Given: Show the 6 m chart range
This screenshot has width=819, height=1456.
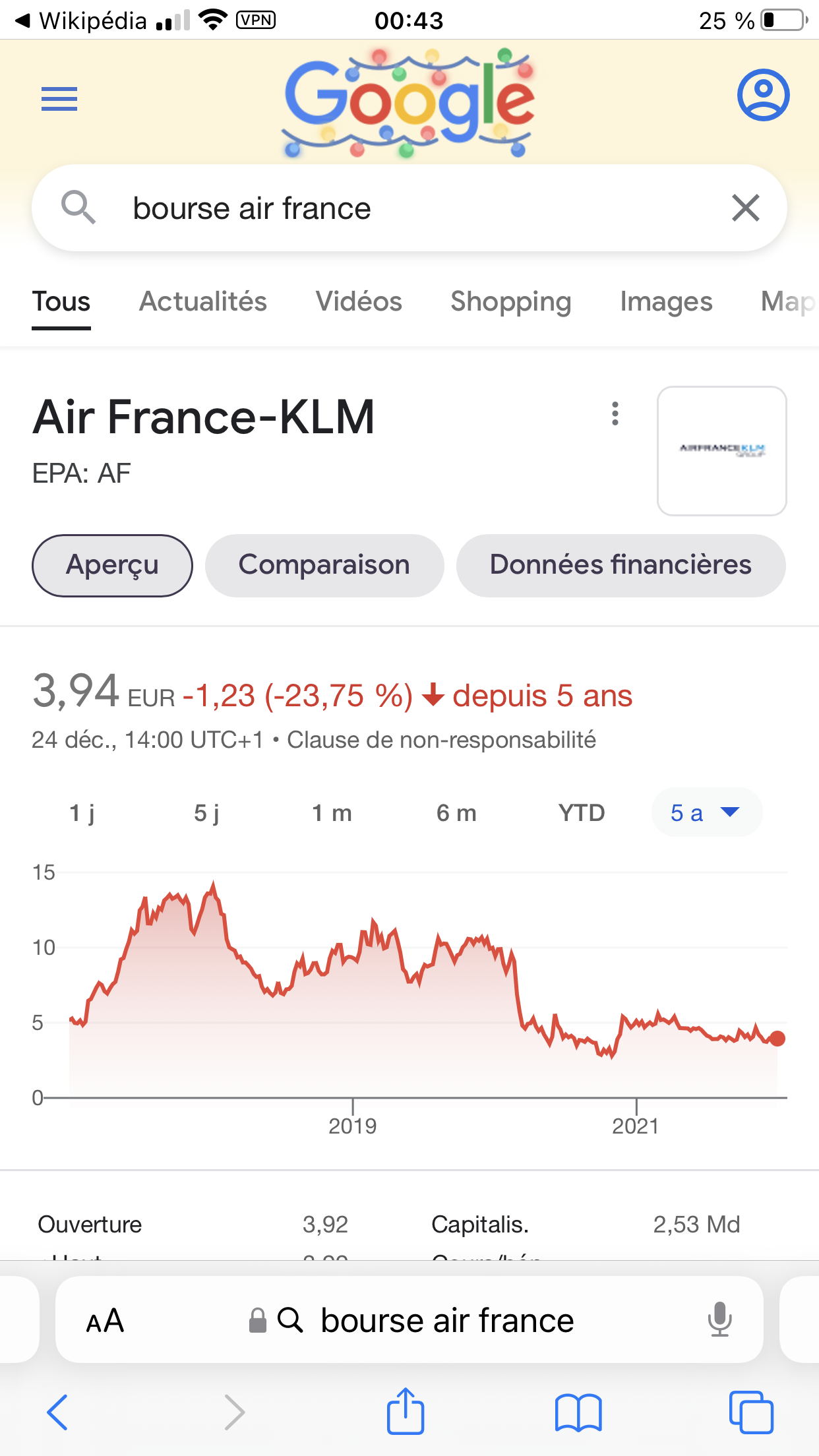Looking at the screenshot, I should click(x=456, y=813).
